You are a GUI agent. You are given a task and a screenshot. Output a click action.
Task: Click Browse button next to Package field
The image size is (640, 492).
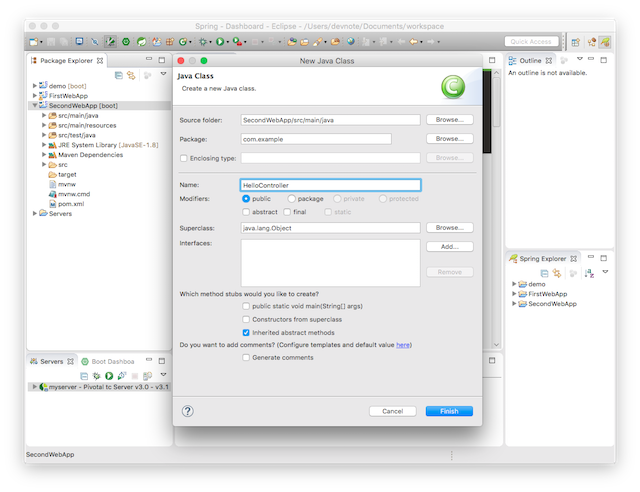(450, 139)
